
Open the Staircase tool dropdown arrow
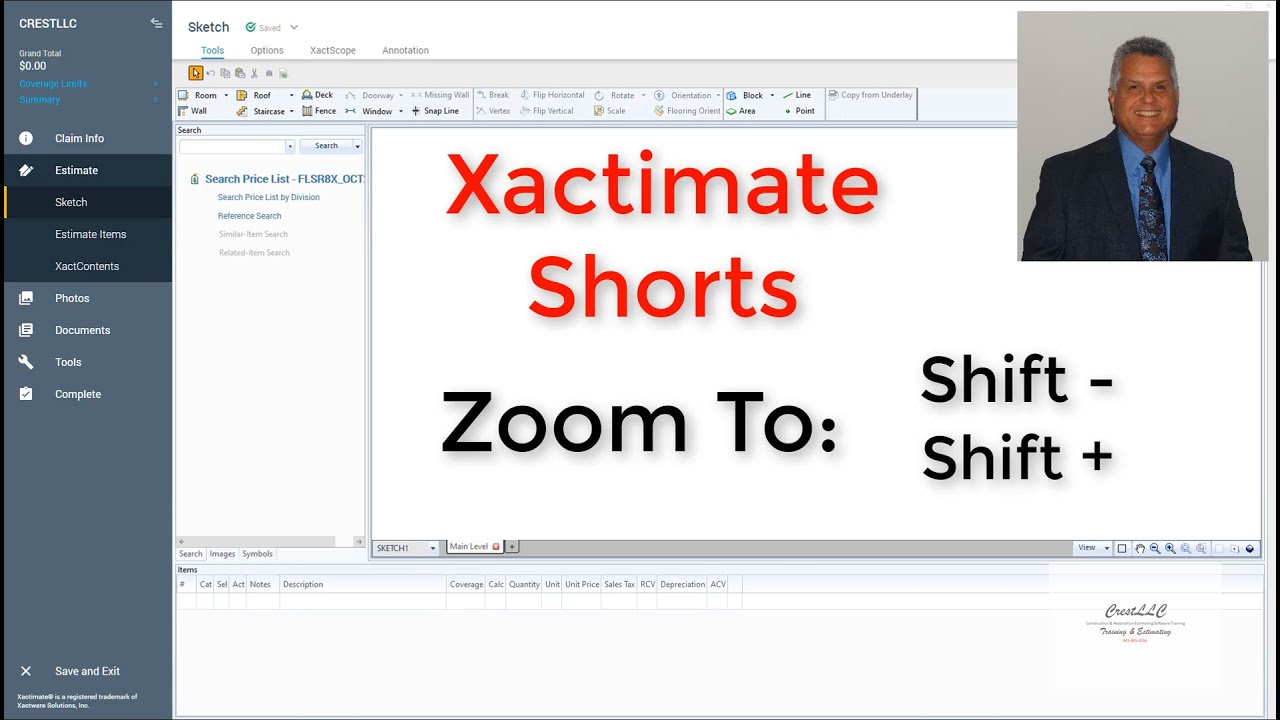click(291, 111)
